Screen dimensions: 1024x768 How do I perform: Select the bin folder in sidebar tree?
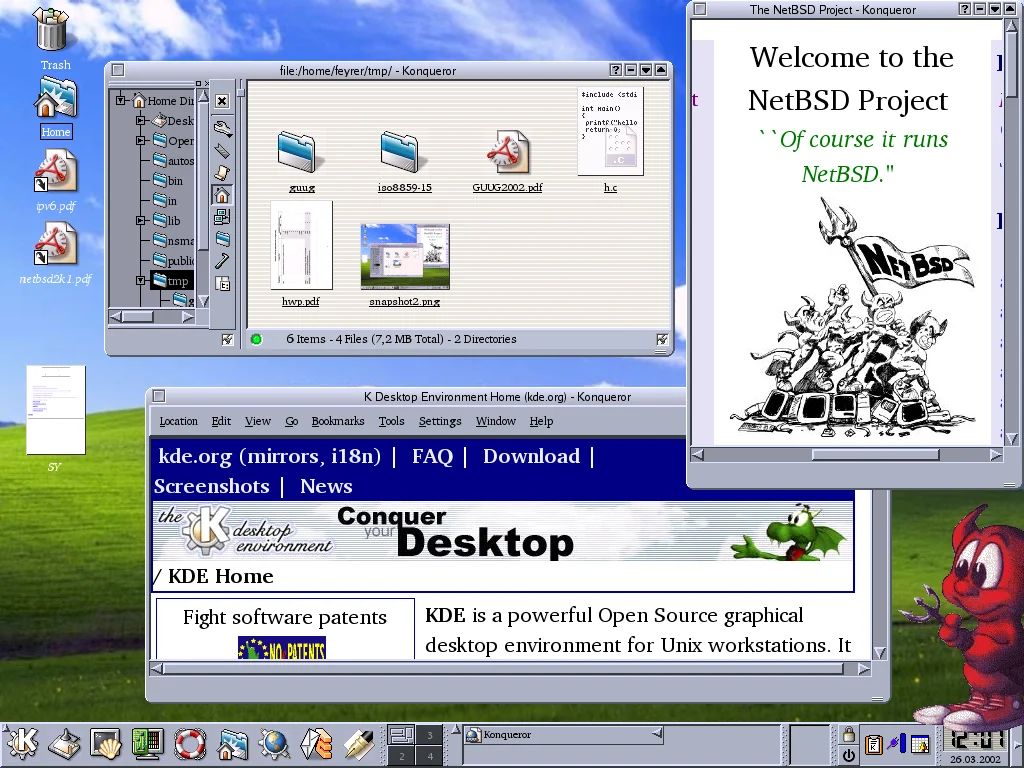click(x=168, y=181)
